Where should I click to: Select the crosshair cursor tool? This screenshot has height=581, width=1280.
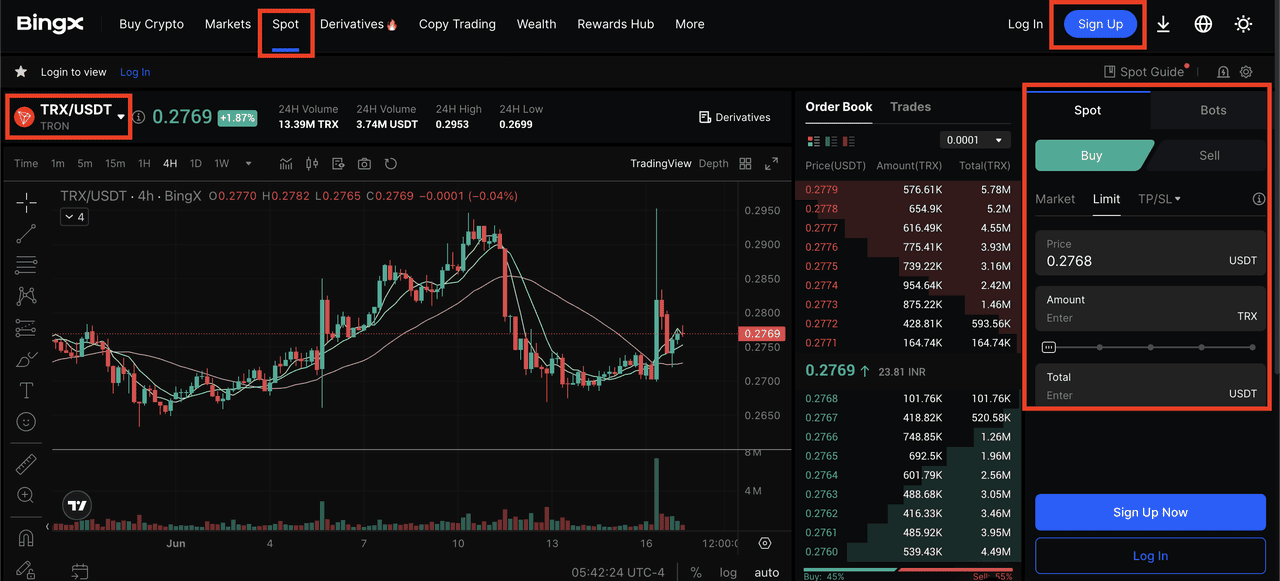point(26,202)
